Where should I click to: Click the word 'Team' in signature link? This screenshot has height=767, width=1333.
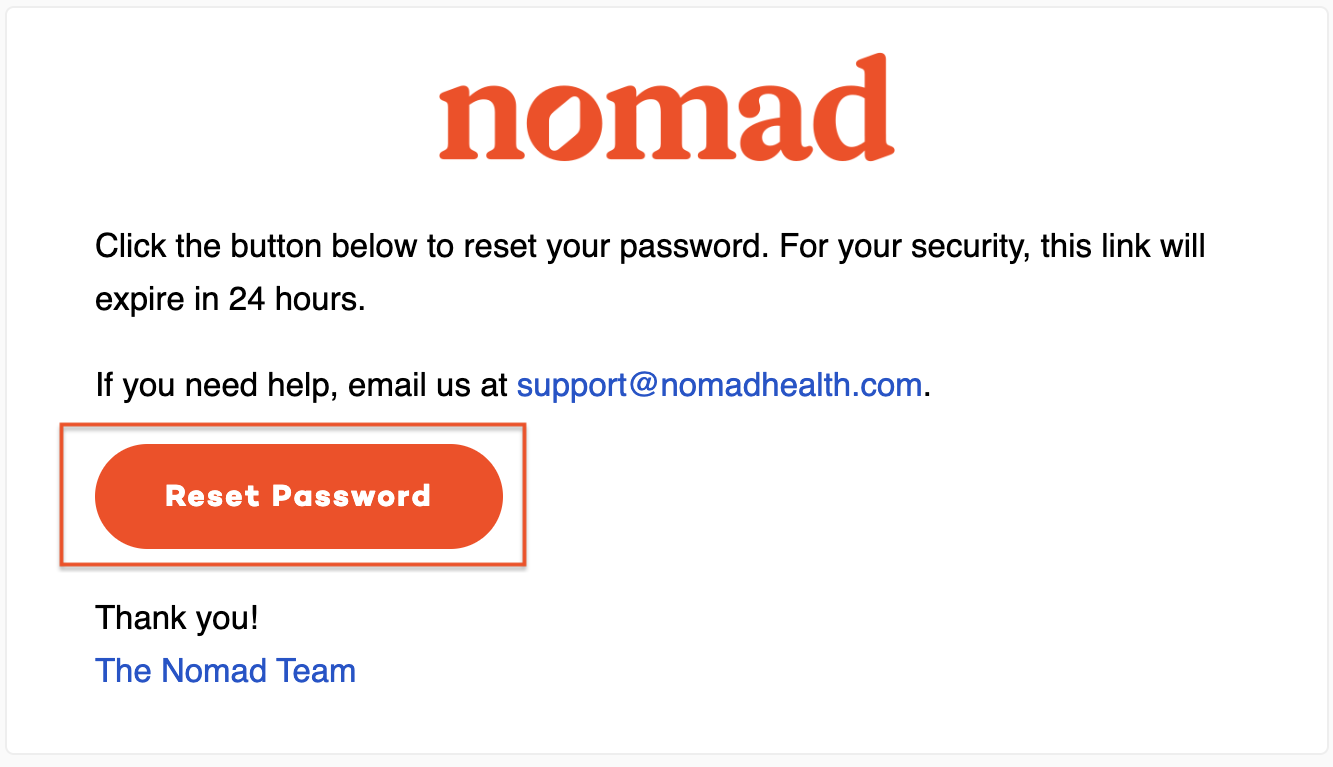pos(316,670)
